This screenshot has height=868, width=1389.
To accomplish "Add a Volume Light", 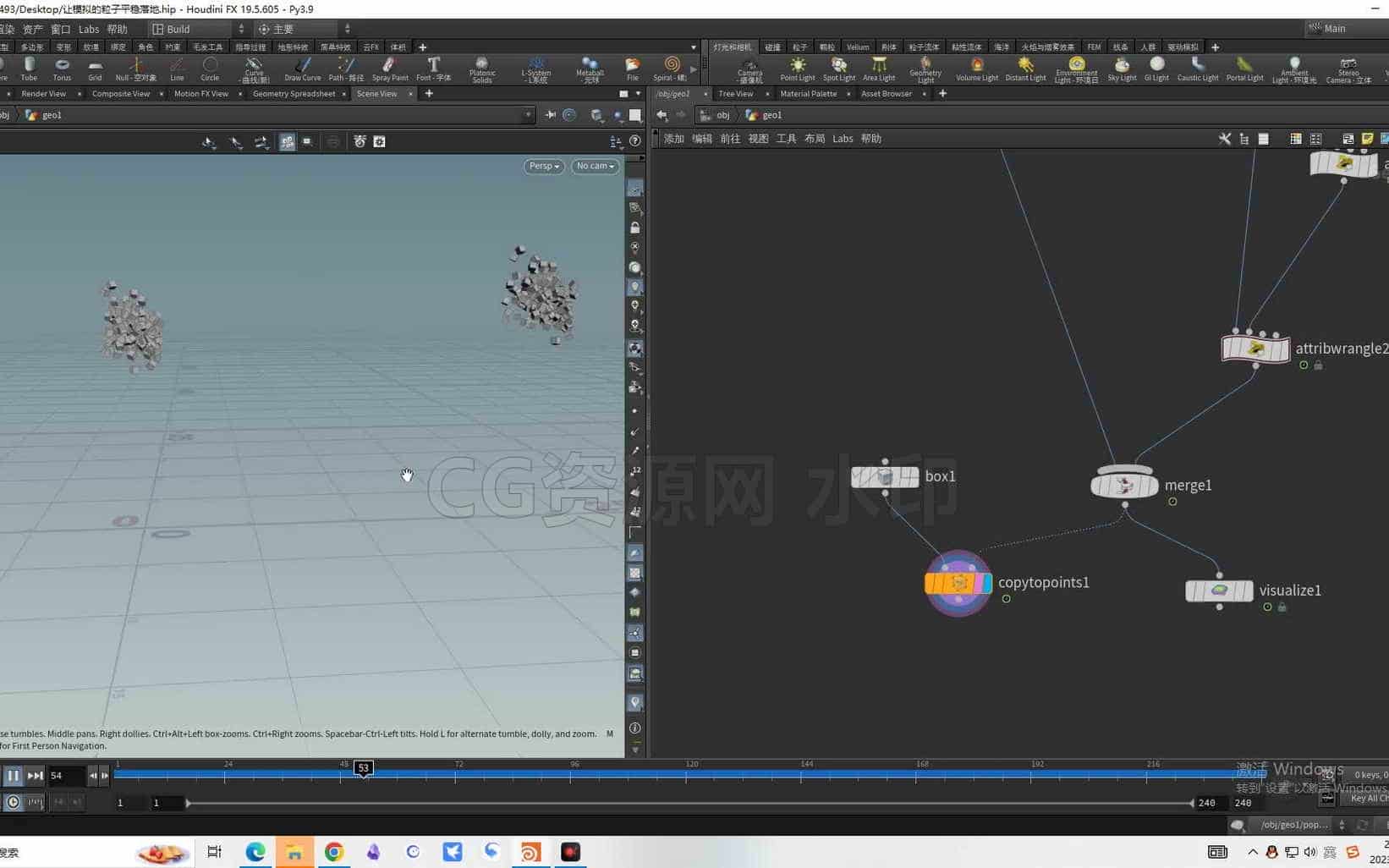I will [977, 69].
